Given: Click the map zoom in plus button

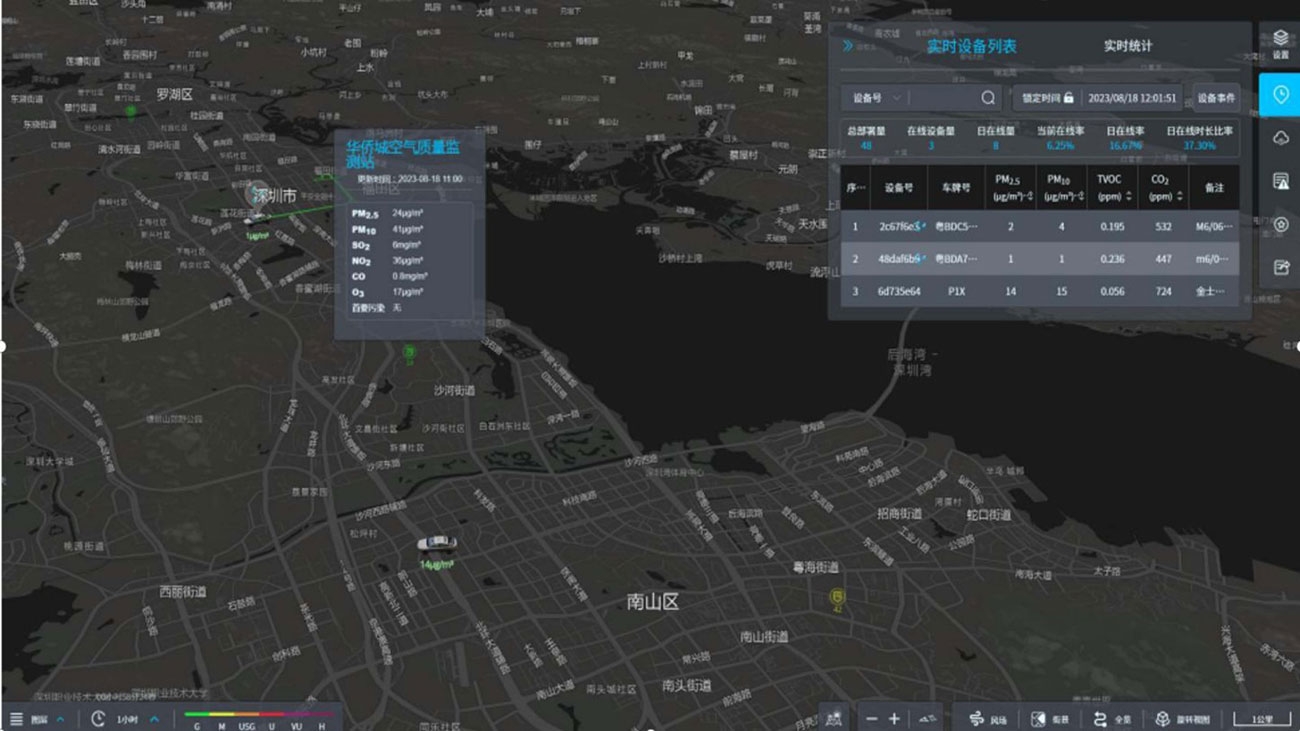Looking at the screenshot, I should (x=894, y=719).
